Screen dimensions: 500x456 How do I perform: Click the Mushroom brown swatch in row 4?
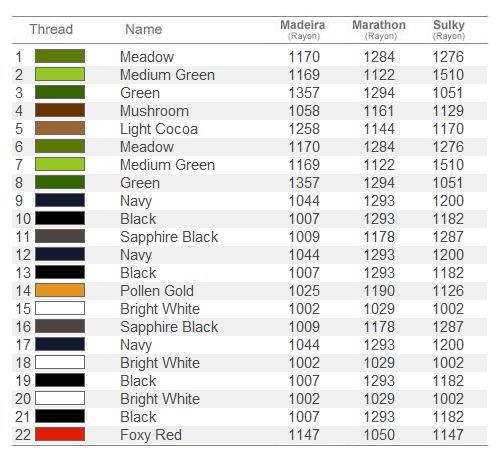(60, 110)
